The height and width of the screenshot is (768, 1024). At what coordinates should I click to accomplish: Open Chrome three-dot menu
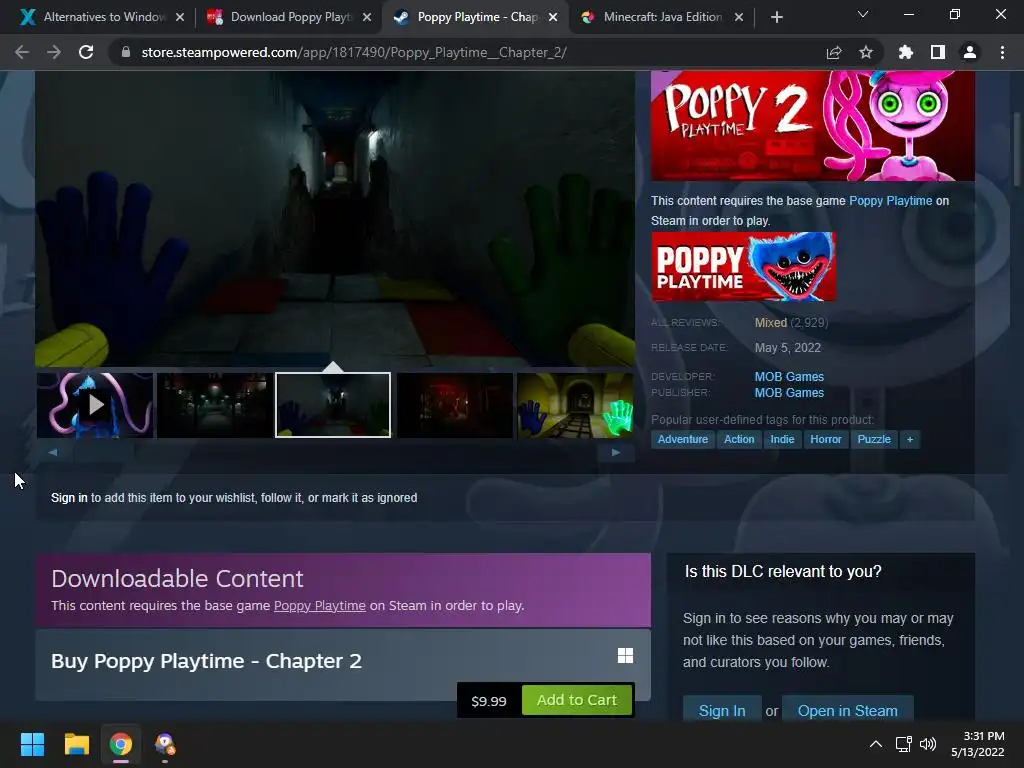[x=1002, y=52]
